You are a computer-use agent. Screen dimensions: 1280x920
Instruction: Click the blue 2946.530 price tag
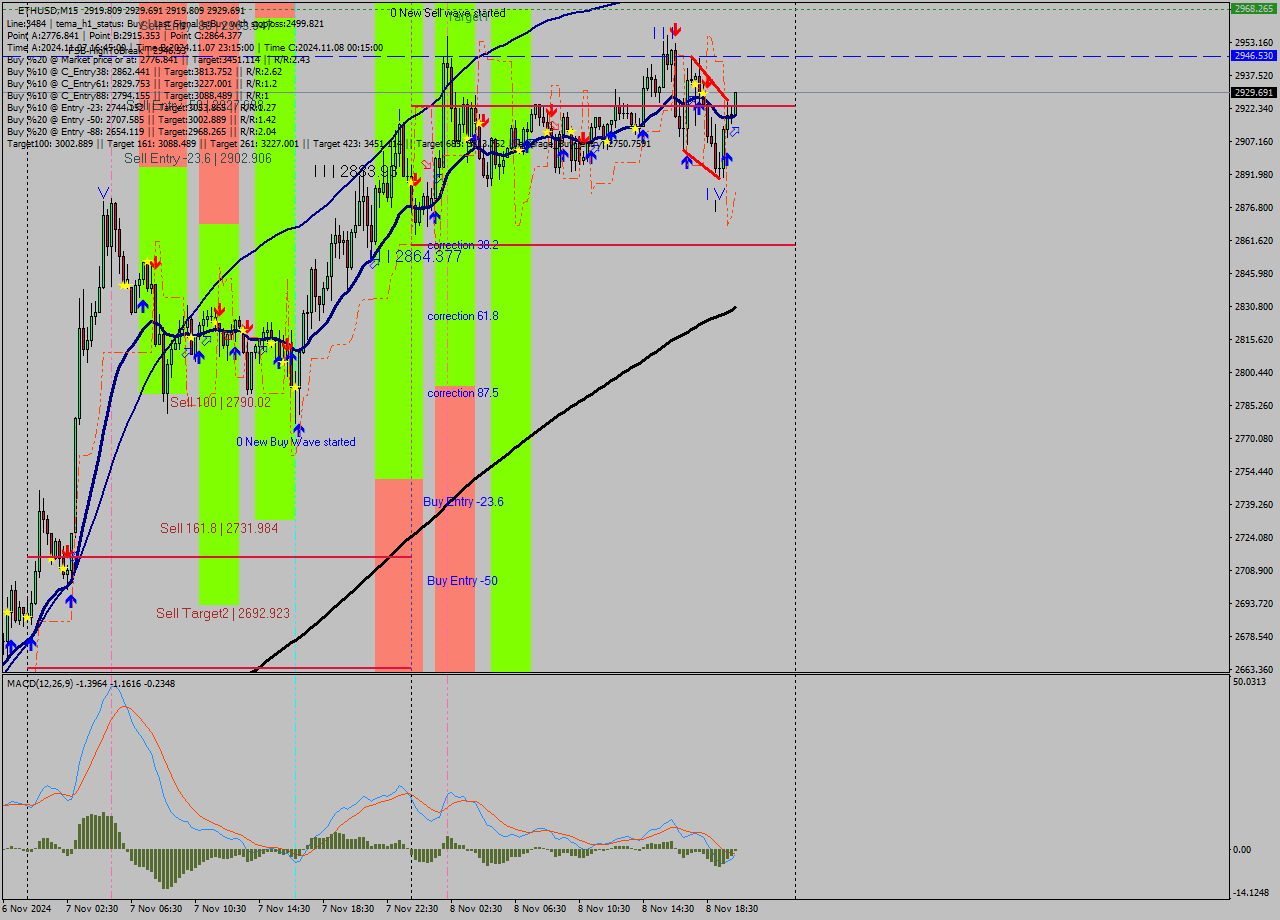(x=1253, y=56)
